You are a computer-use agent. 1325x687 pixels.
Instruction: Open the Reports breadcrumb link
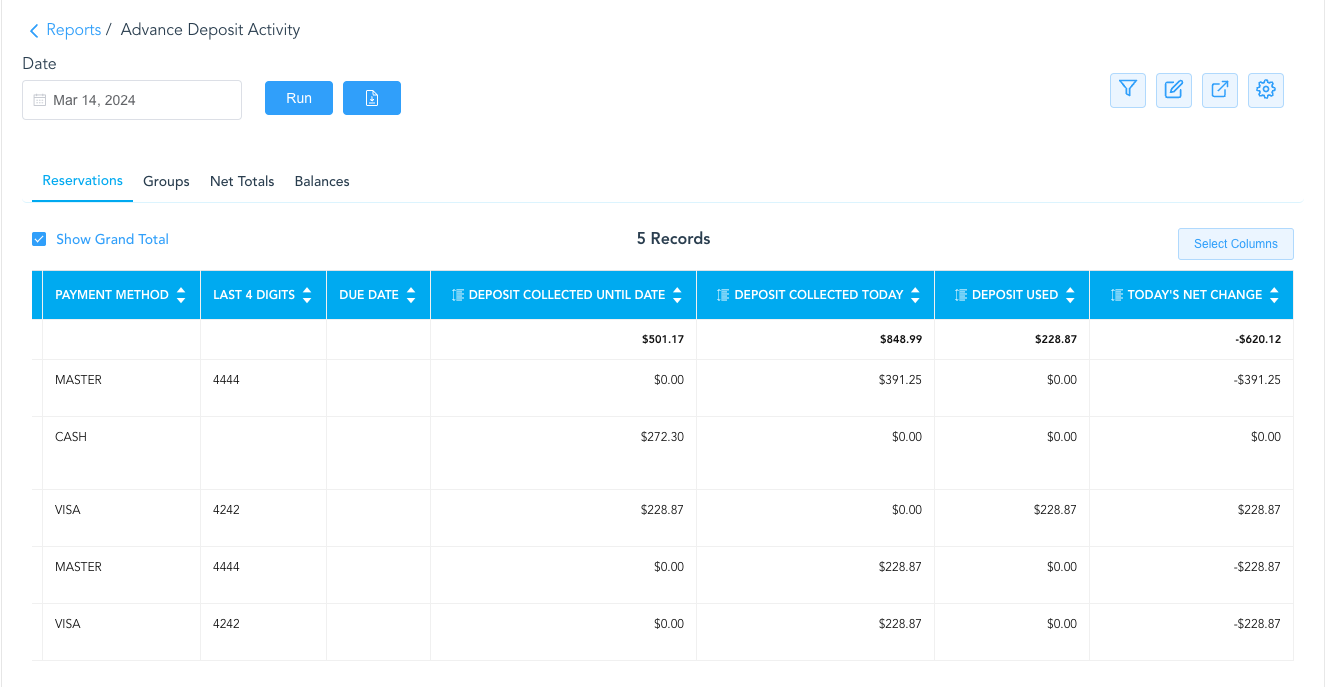(x=73, y=30)
